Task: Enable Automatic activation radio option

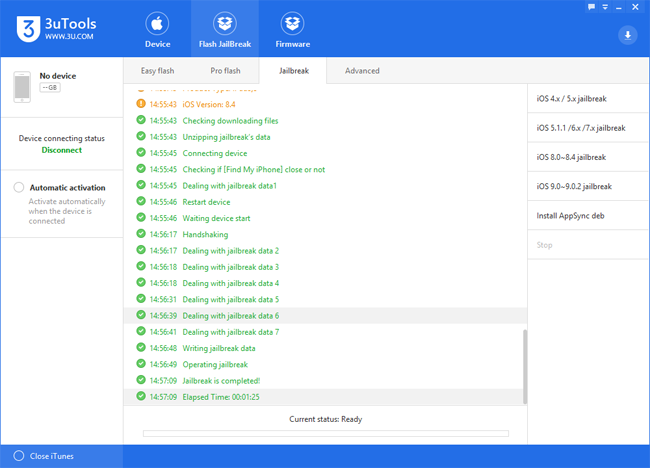Action: coord(19,187)
